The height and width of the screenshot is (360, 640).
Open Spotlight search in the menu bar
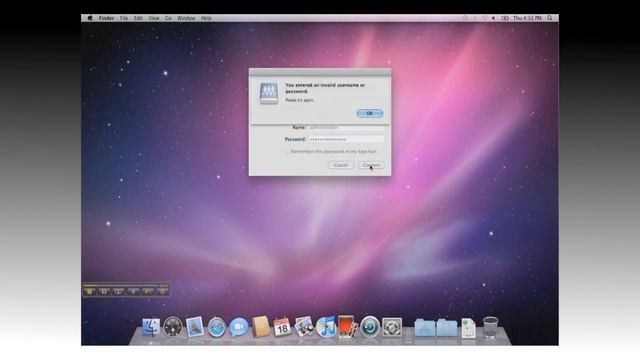pos(550,18)
